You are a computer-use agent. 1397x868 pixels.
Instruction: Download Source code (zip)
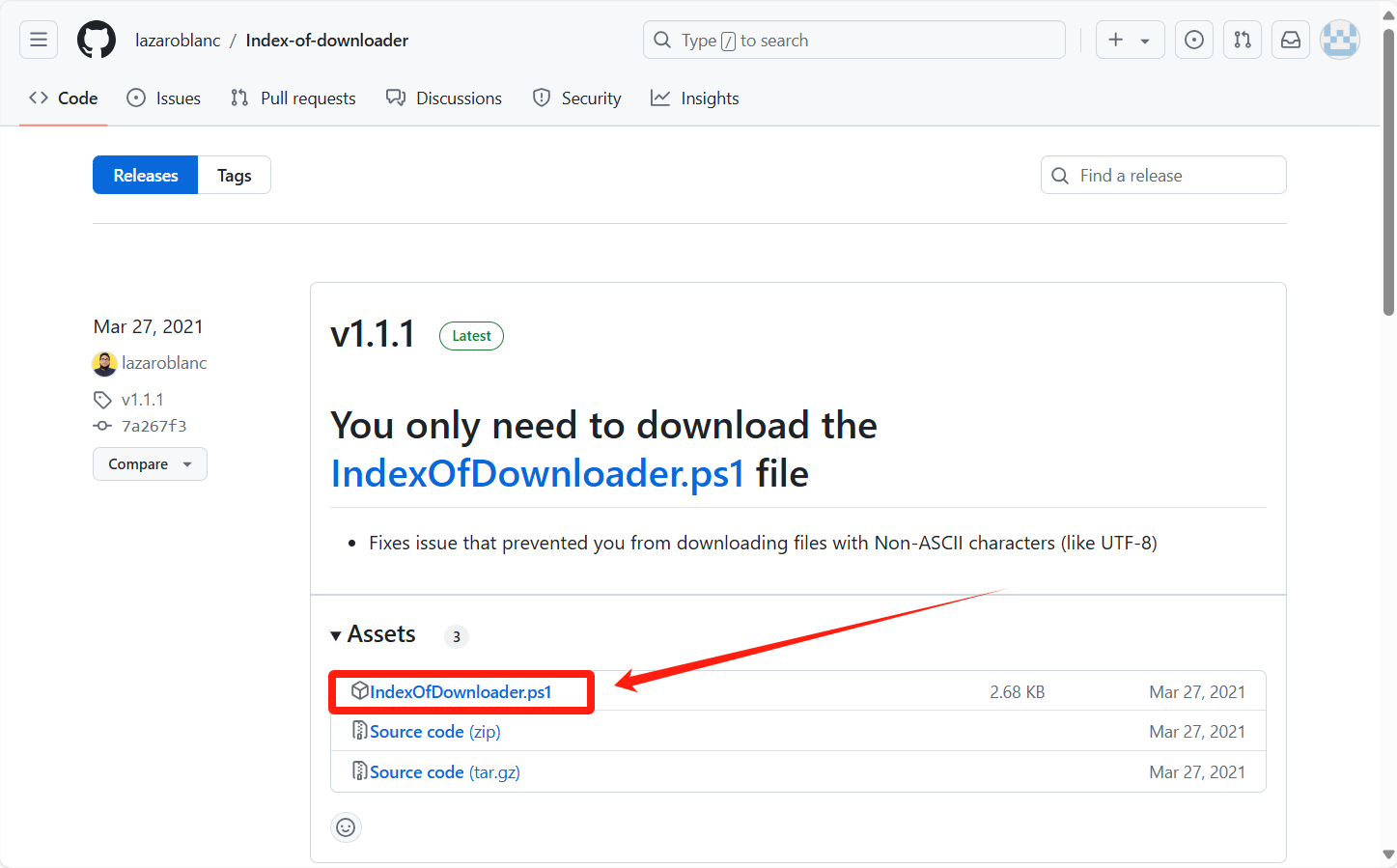click(x=434, y=732)
